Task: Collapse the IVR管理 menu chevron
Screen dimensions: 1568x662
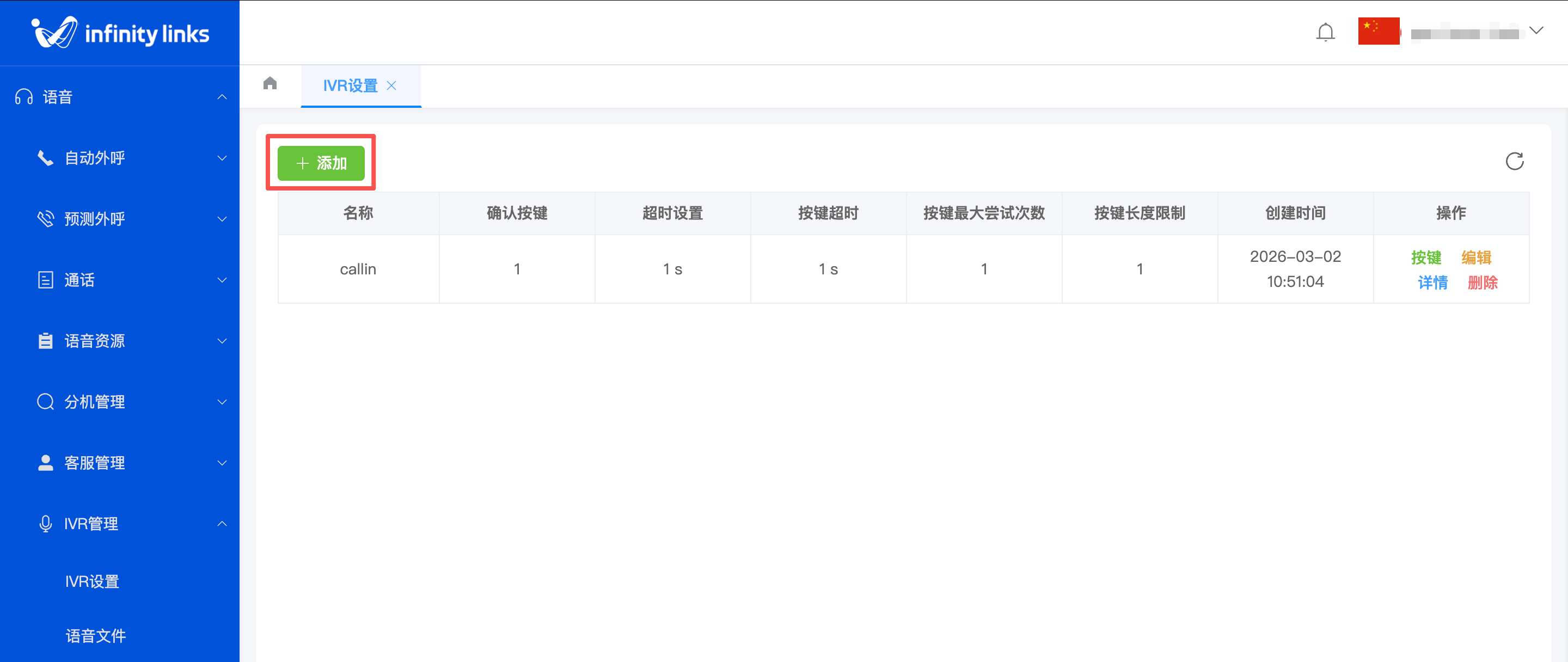Action: pos(222,523)
